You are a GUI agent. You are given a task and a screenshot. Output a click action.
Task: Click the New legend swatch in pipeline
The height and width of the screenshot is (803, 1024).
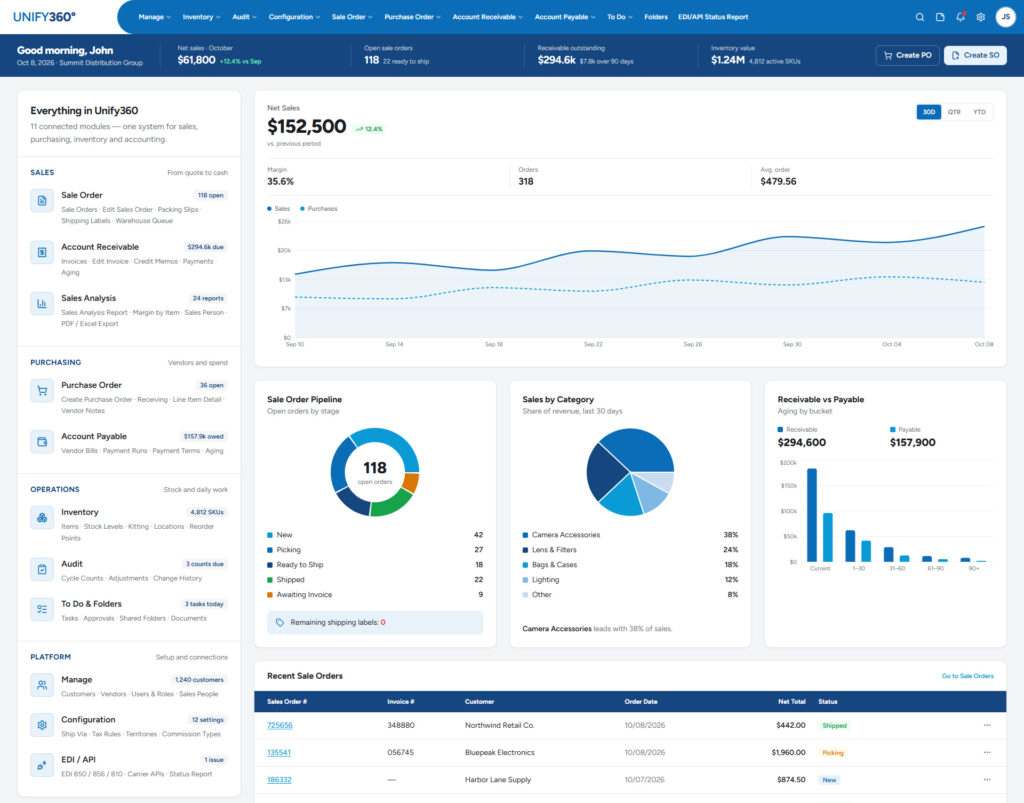click(x=270, y=535)
